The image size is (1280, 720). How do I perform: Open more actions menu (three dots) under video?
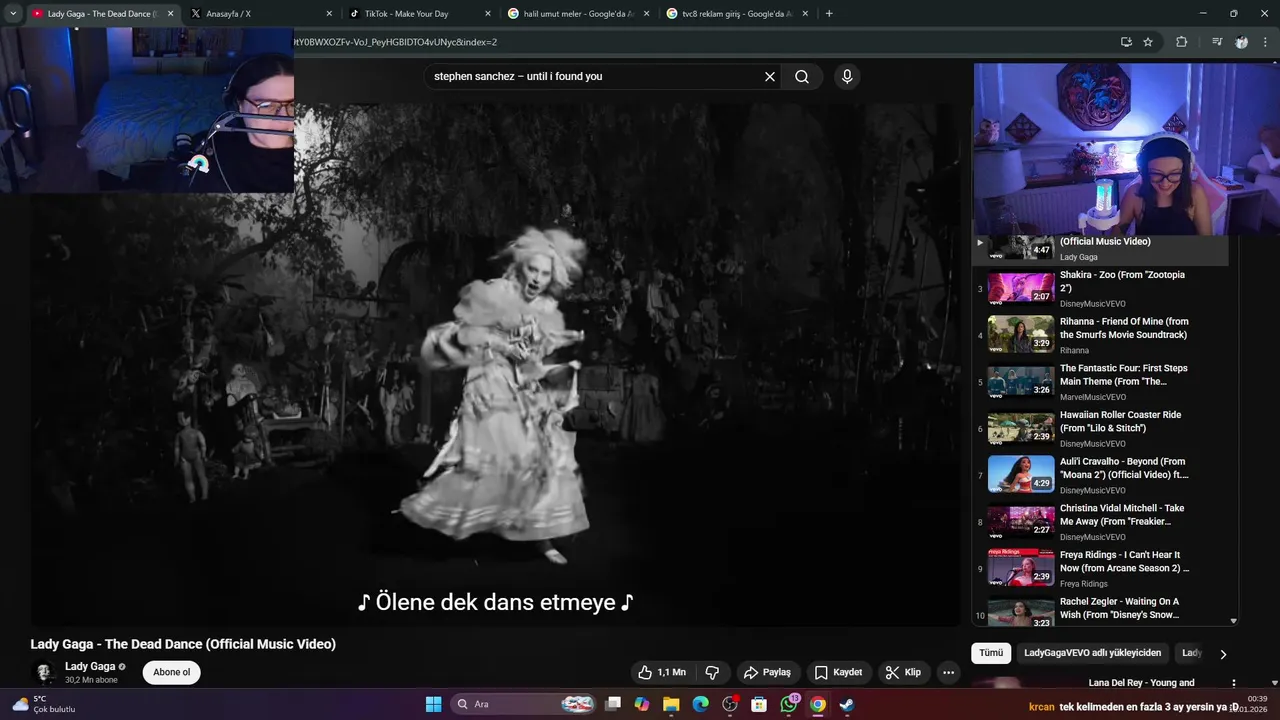coord(949,672)
